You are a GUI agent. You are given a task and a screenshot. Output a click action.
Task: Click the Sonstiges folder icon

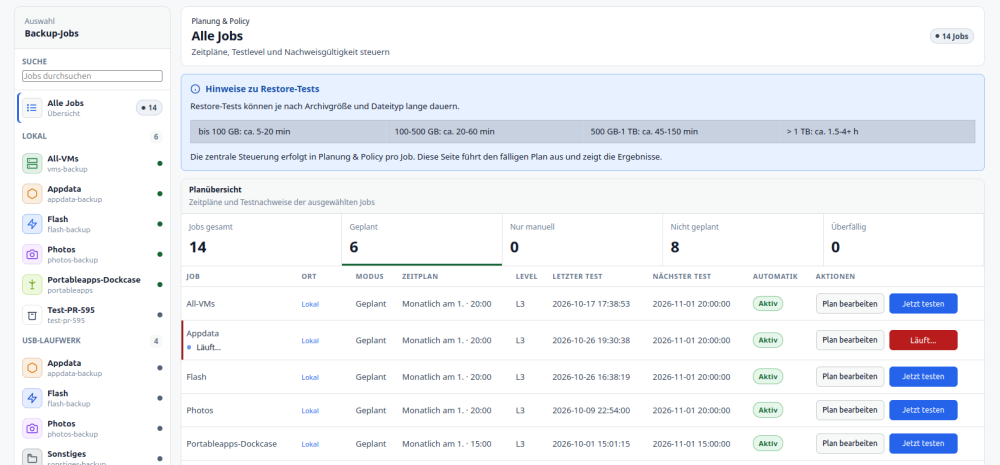[x=32, y=458]
